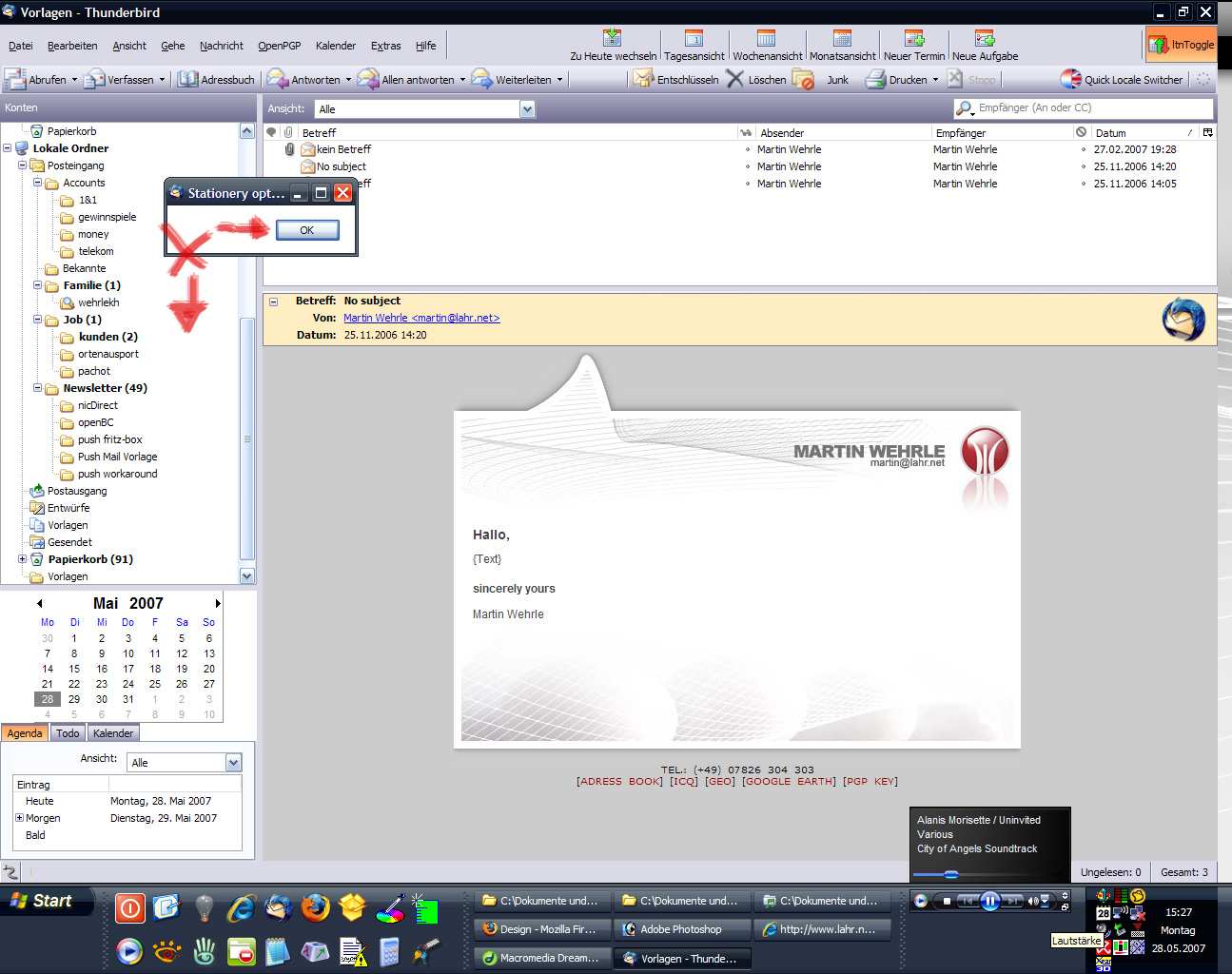Viewport: 1232px width, 974px height.
Task: Click the Drucken print icon
Action: (x=875, y=80)
